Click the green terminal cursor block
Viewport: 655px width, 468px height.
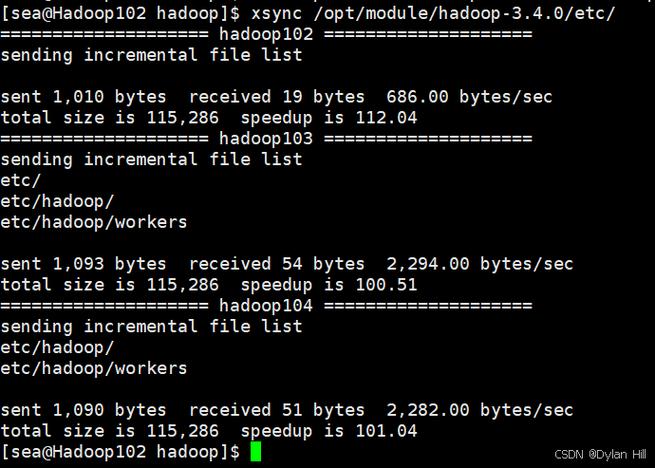point(255,452)
